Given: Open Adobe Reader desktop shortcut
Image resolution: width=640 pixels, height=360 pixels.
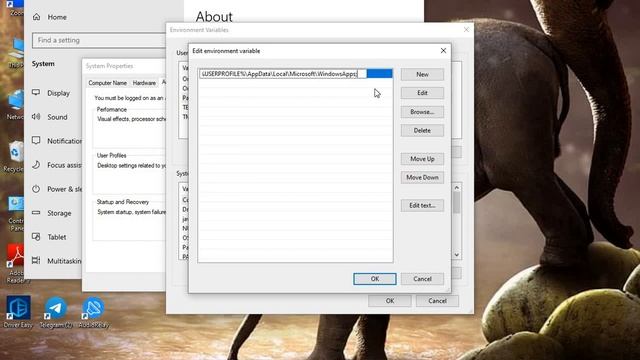Looking at the screenshot, I should [16, 263].
